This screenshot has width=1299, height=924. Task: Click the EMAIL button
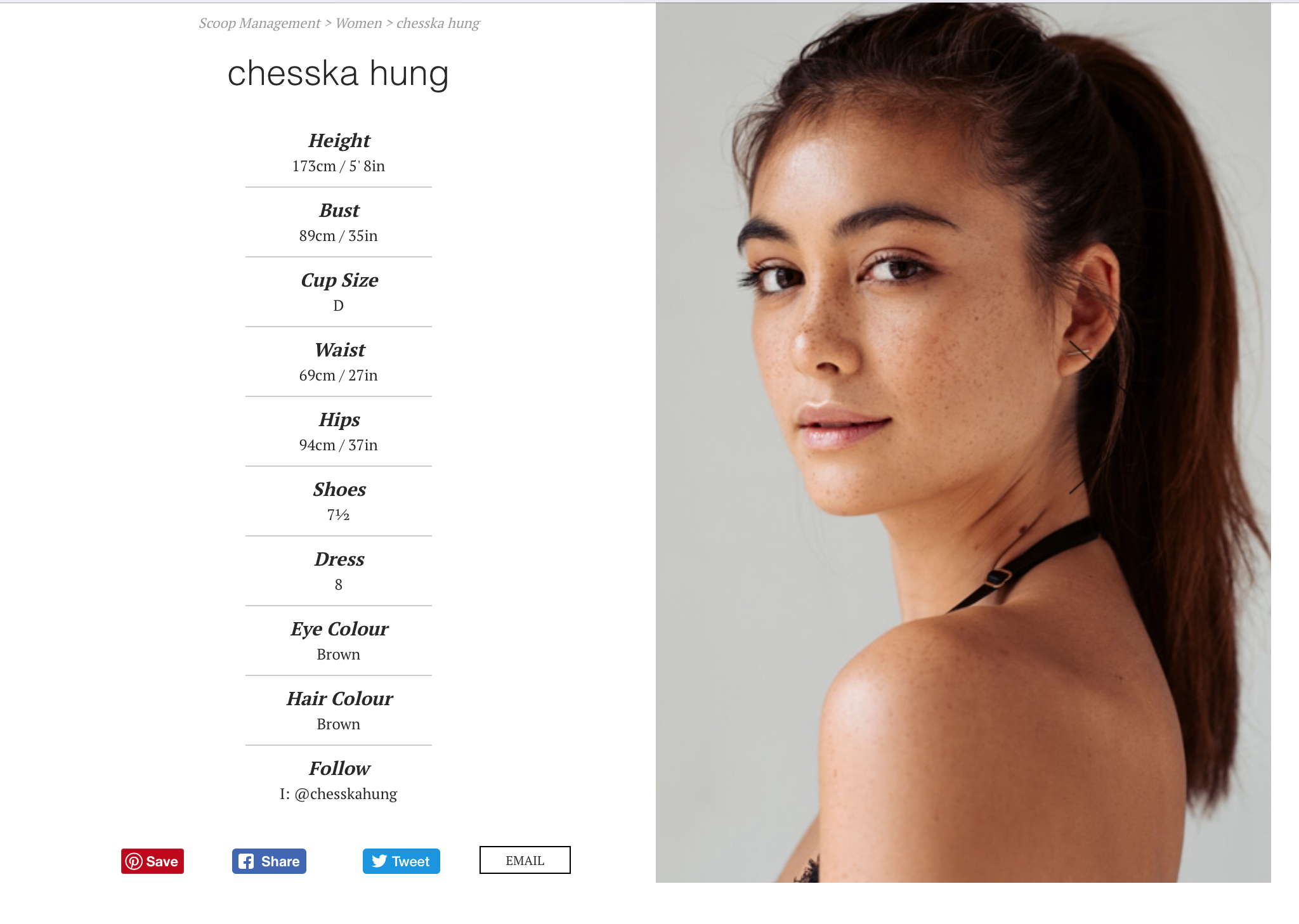pos(525,861)
